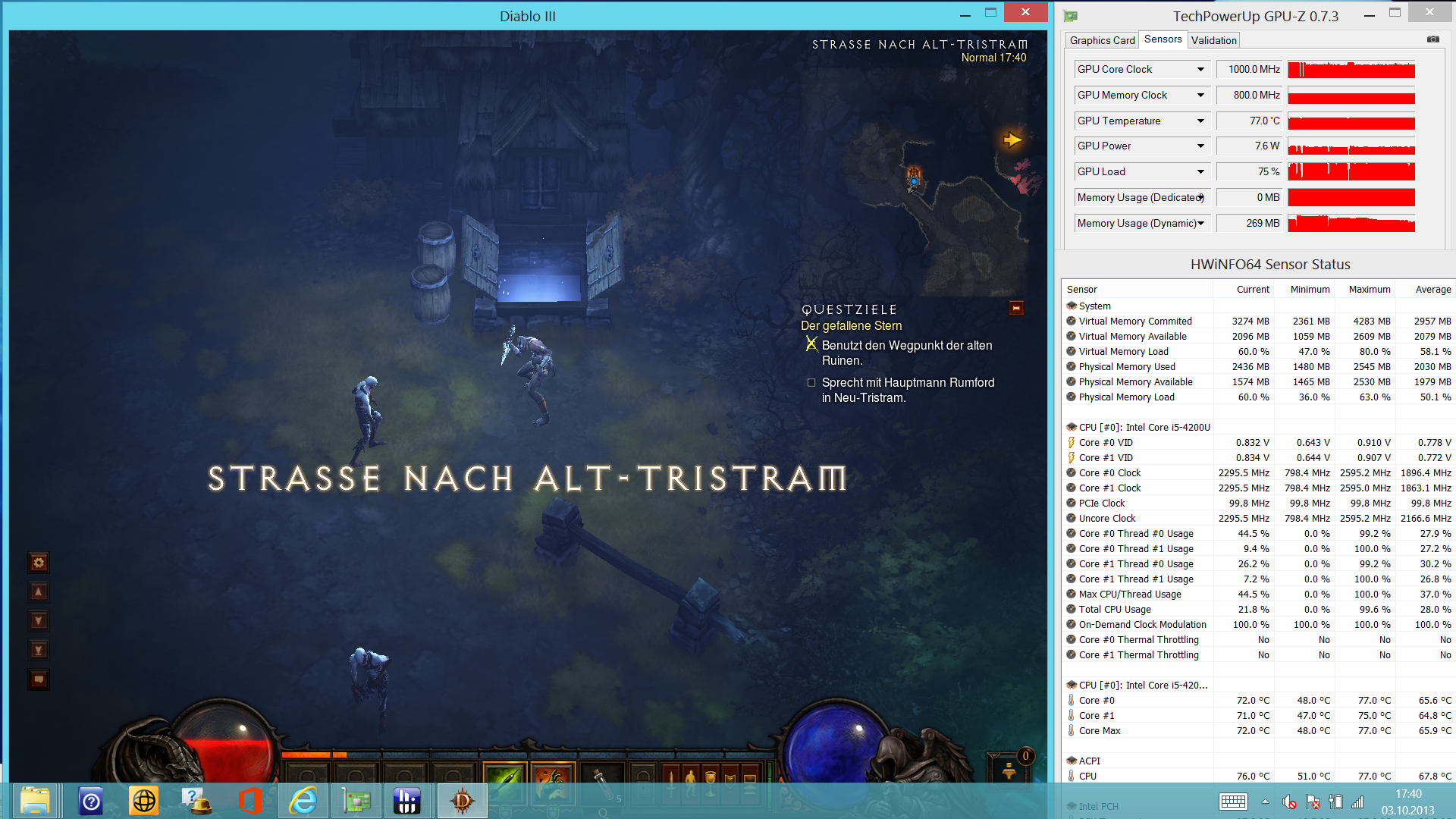
Task: Click the completed 'Benutzt den Wegpunkt' objective mark
Action: tap(811, 345)
